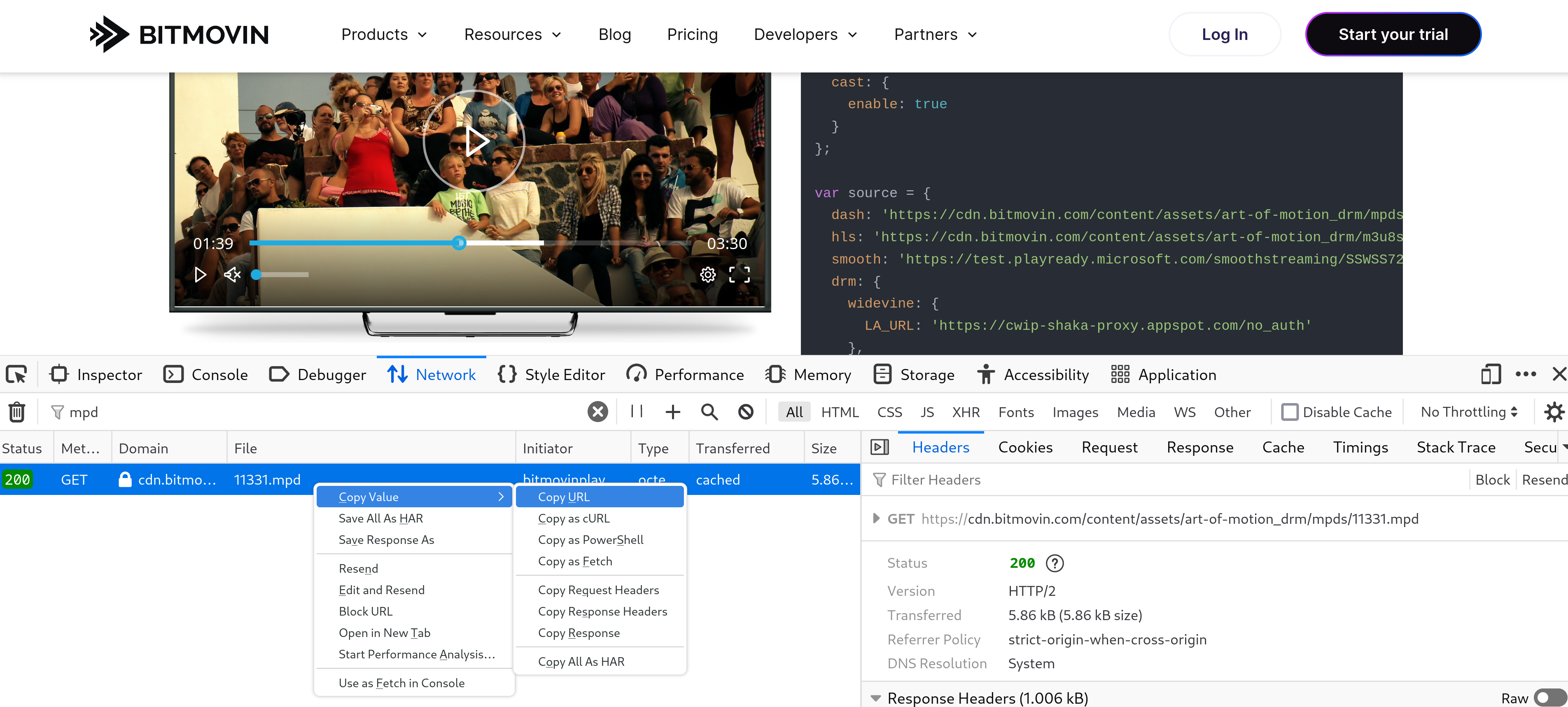
Task: Open network search magnifier icon
Action: 709,412
